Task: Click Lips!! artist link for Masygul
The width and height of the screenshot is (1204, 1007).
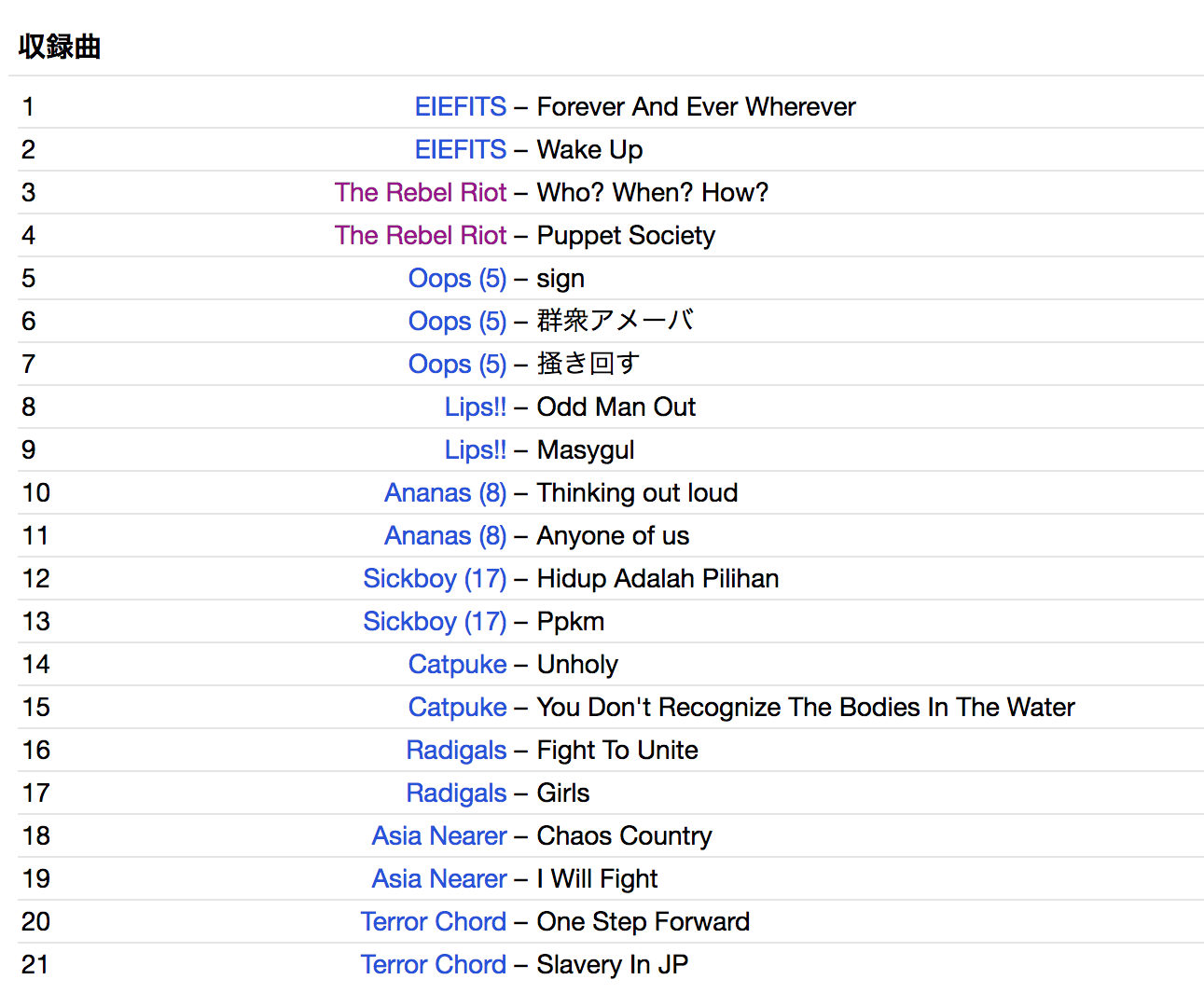Action: point(476,449)
